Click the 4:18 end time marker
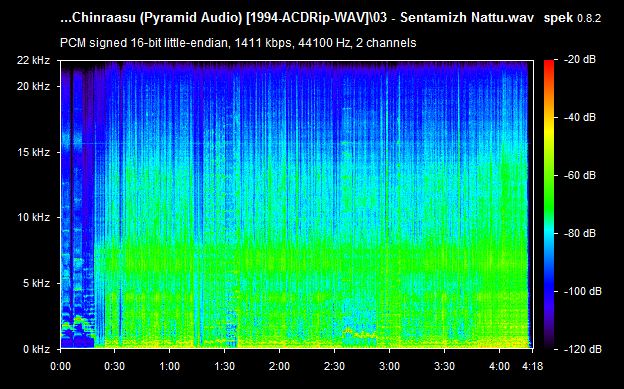Screen dimensions: 624x389 coord(532,366)
